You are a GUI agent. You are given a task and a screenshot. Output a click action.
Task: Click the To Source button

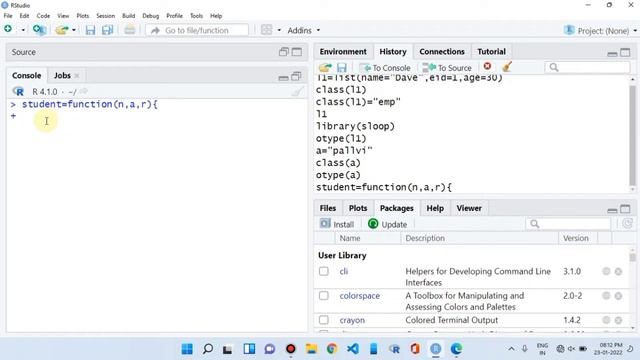447,68
